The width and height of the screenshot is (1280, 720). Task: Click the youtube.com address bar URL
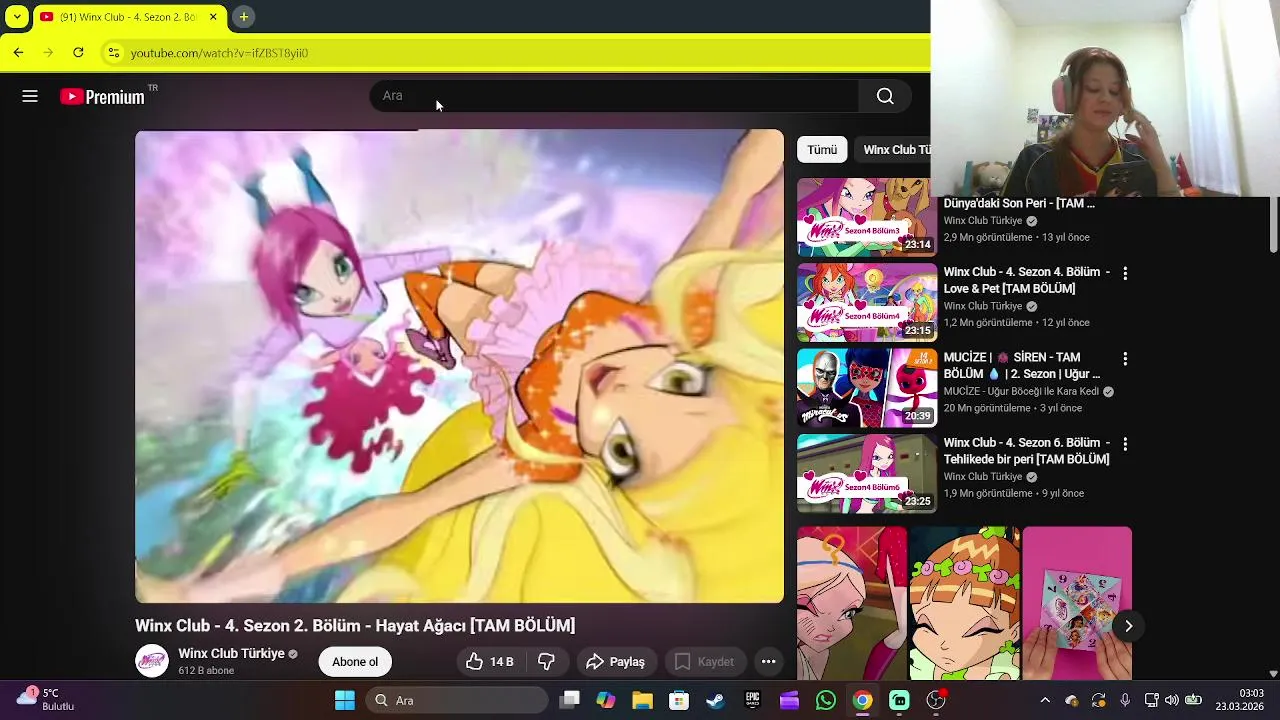point(219,53)
